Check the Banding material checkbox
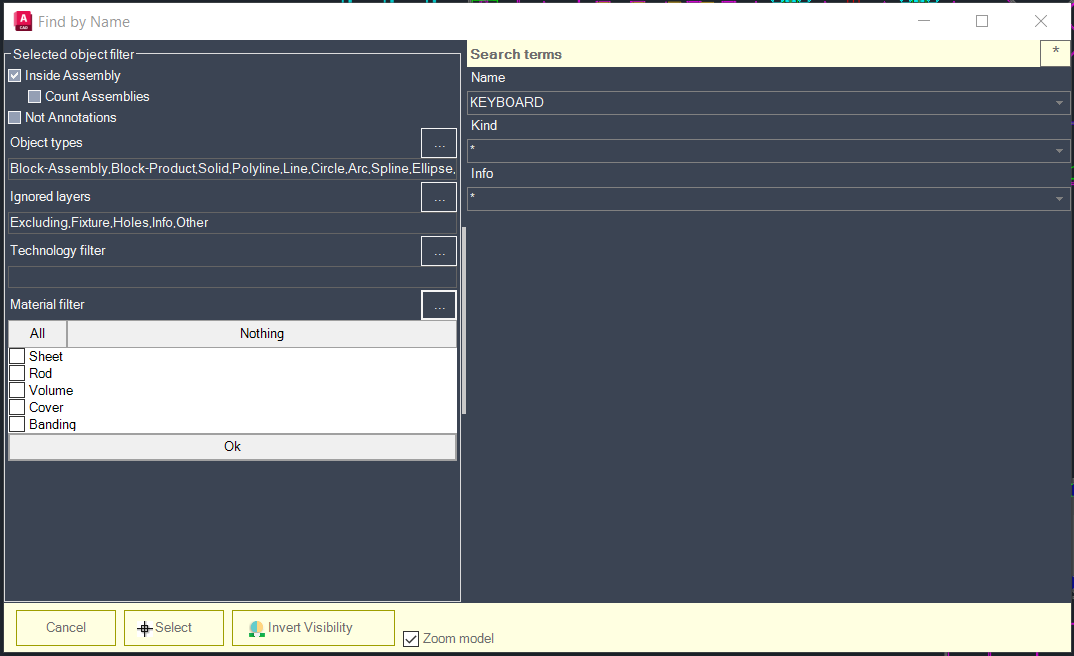The height and width of the screenshot is (656, 1074). point(17,425)
